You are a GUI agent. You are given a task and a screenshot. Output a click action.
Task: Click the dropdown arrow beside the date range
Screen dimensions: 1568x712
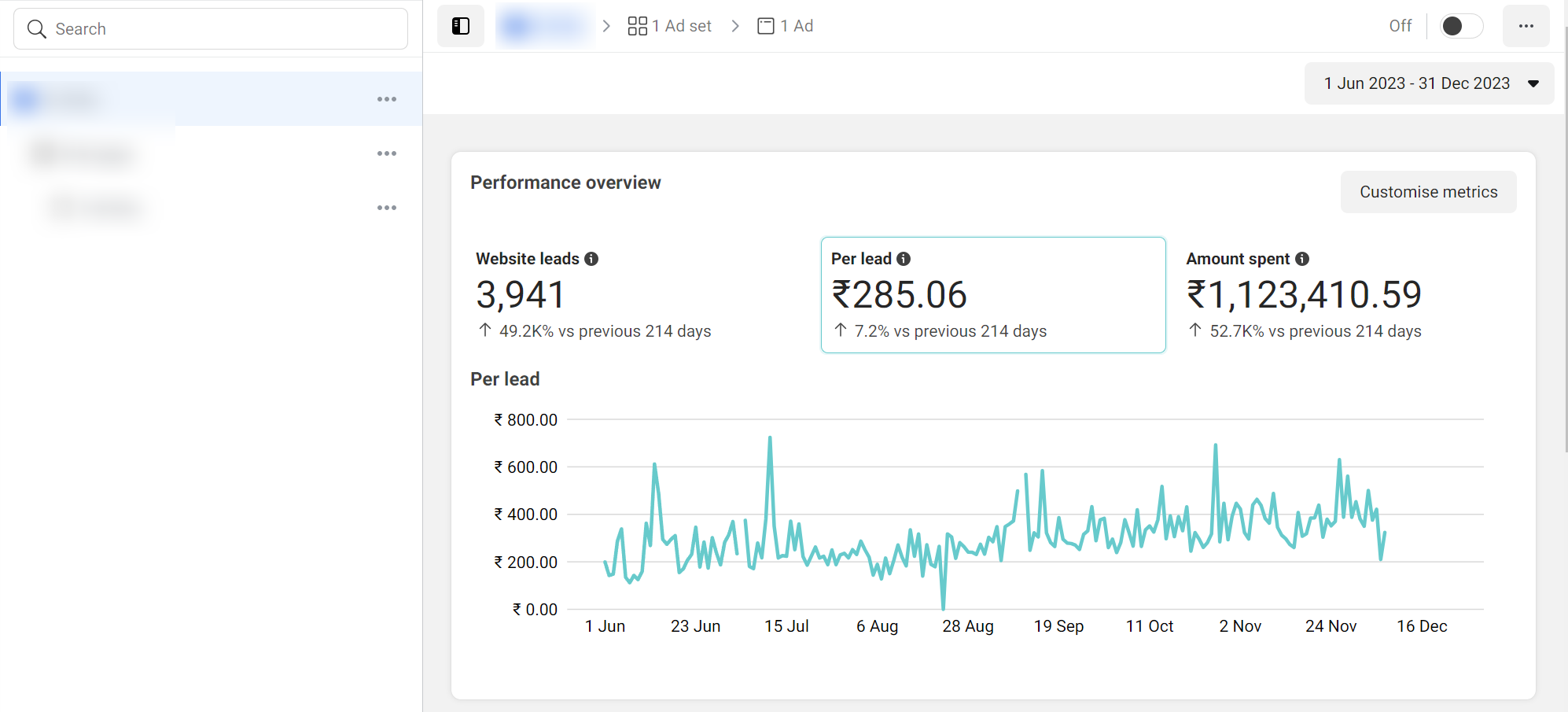pos(1533,83)
